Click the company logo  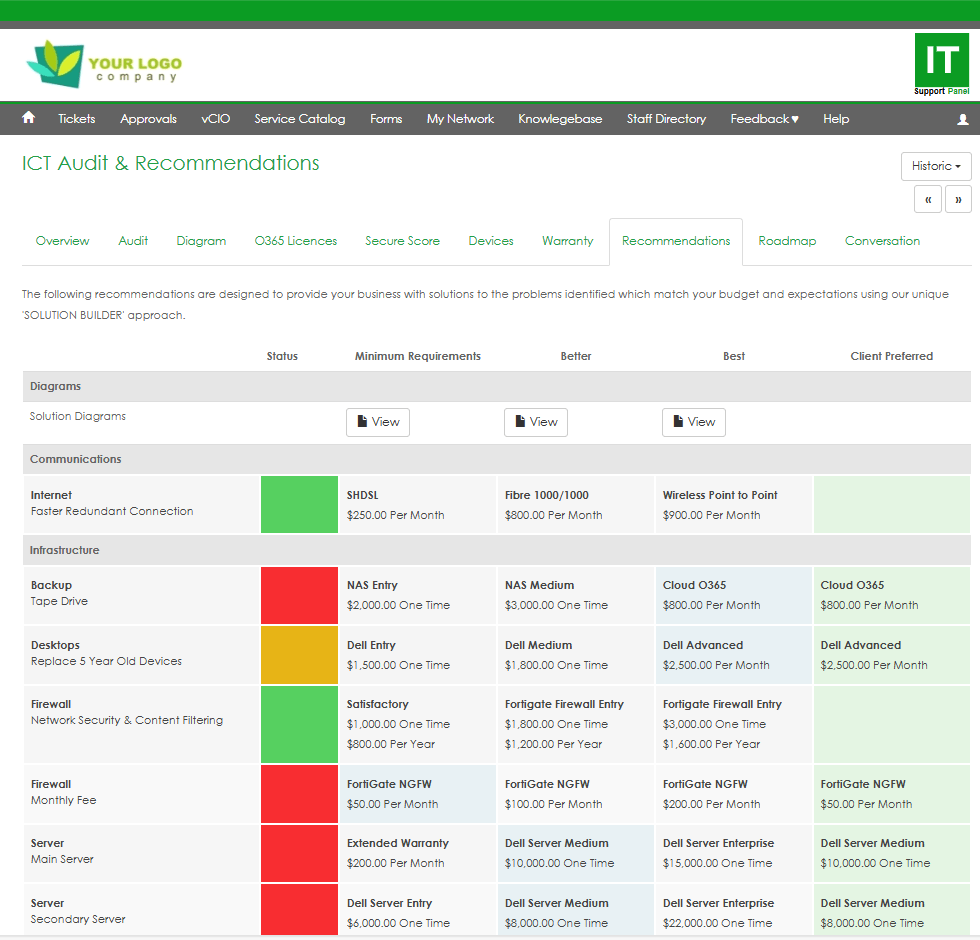tap(104, 65)
